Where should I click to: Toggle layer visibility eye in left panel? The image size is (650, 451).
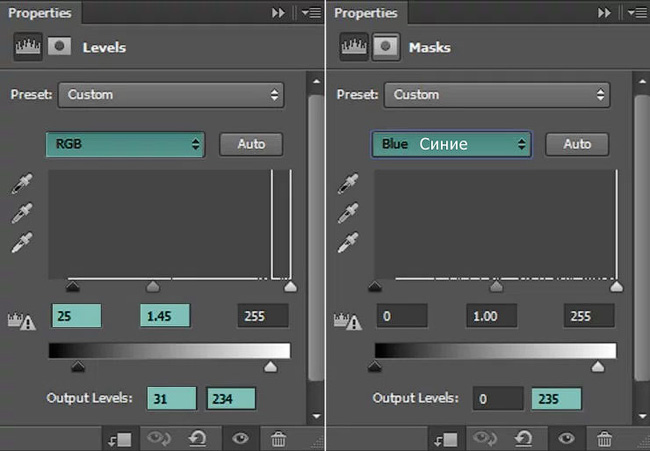[240, 438]
